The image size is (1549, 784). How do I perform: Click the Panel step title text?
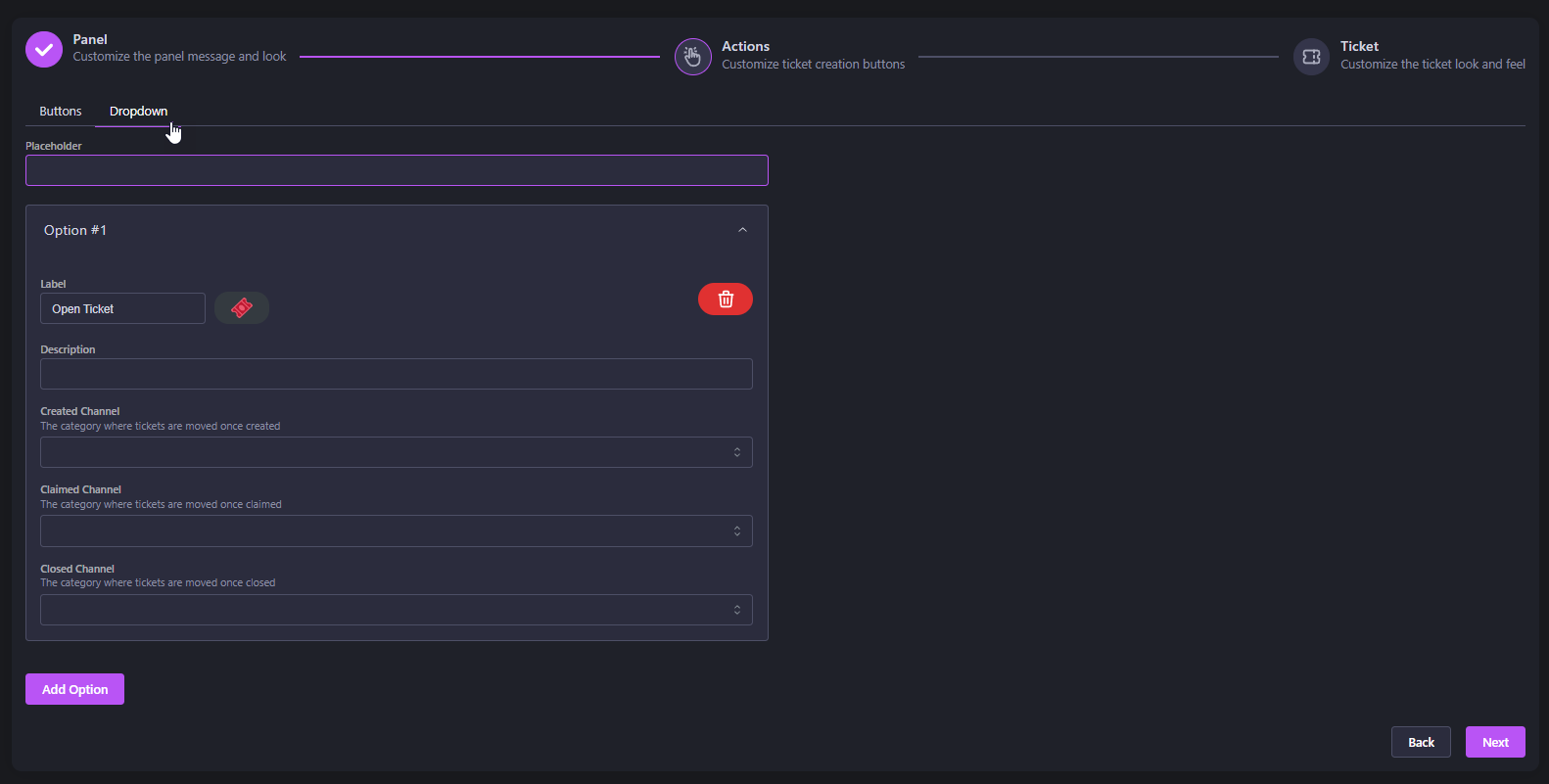pos(90,39)
